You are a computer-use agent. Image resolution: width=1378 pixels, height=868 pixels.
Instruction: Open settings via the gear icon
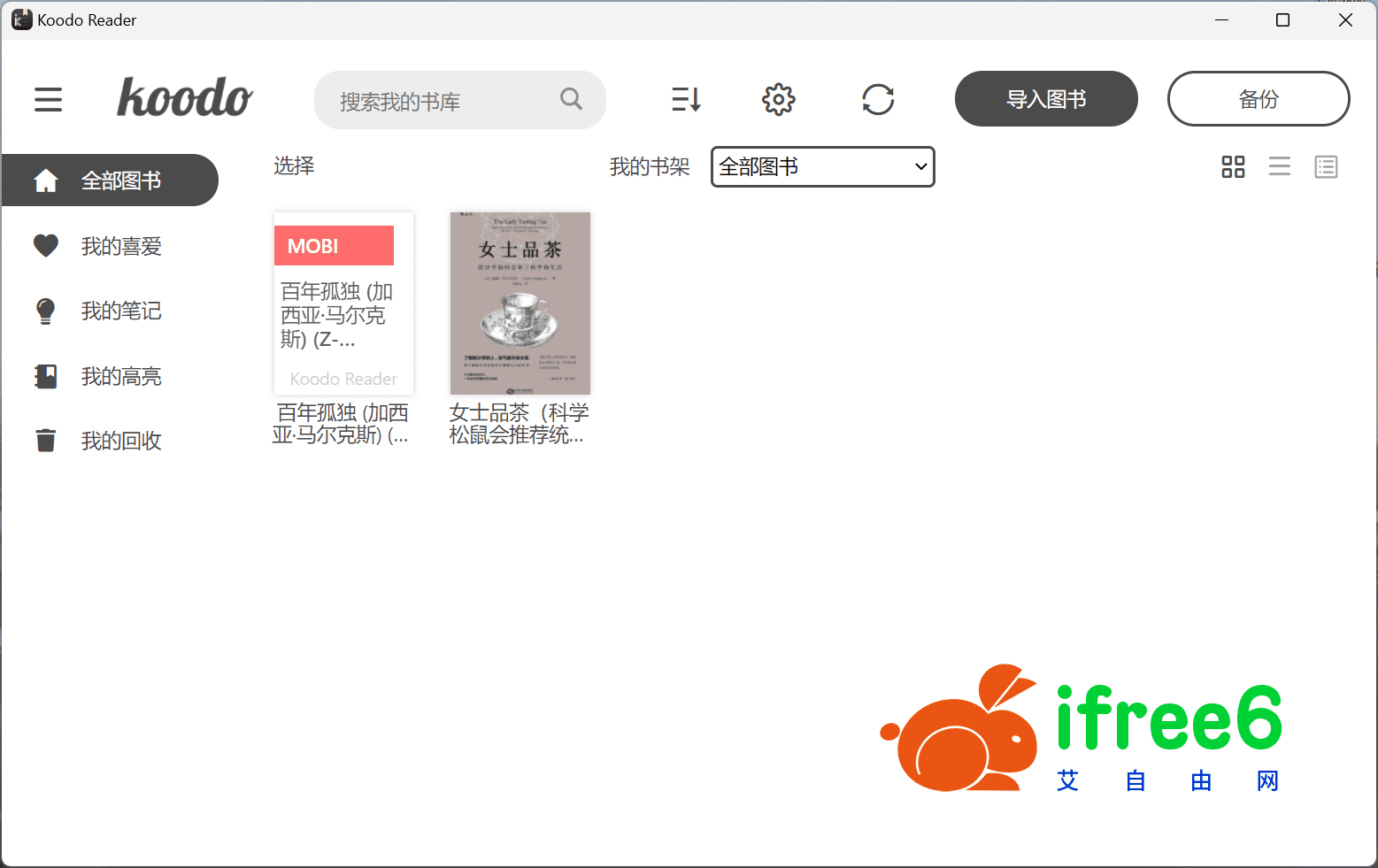coord(778,99)
